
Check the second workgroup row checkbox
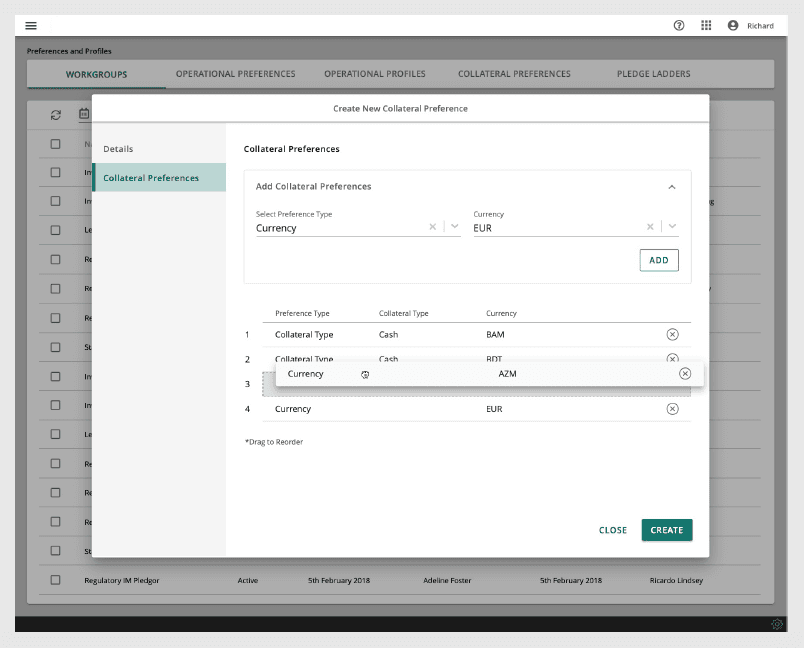click(56, 201)
